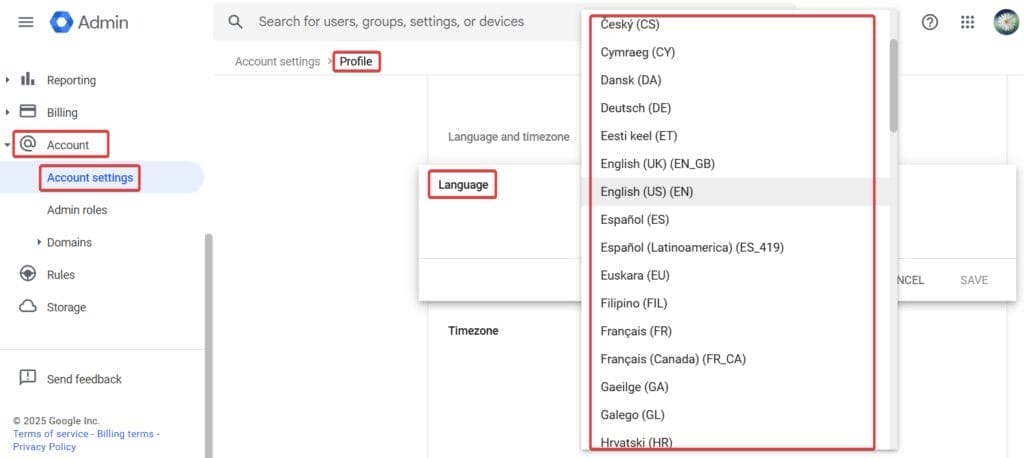Choose Euskara (EU) language
Screen dimensions: 1024x458
tap(735, 275)
